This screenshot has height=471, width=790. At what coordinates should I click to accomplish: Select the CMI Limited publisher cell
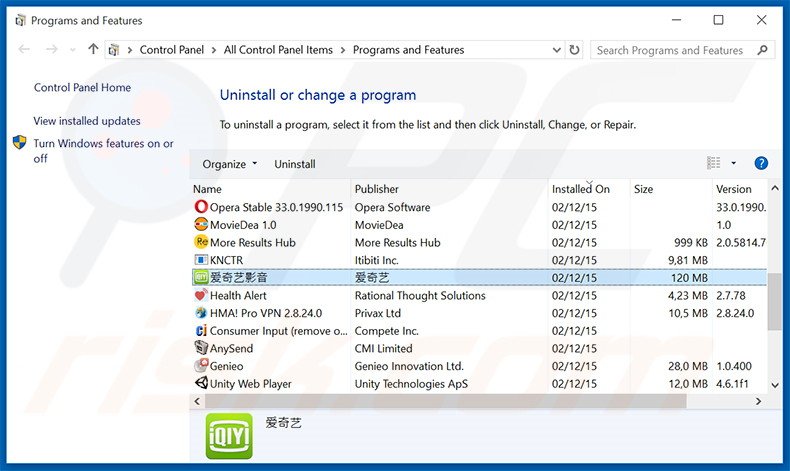[x=383, y=348]
